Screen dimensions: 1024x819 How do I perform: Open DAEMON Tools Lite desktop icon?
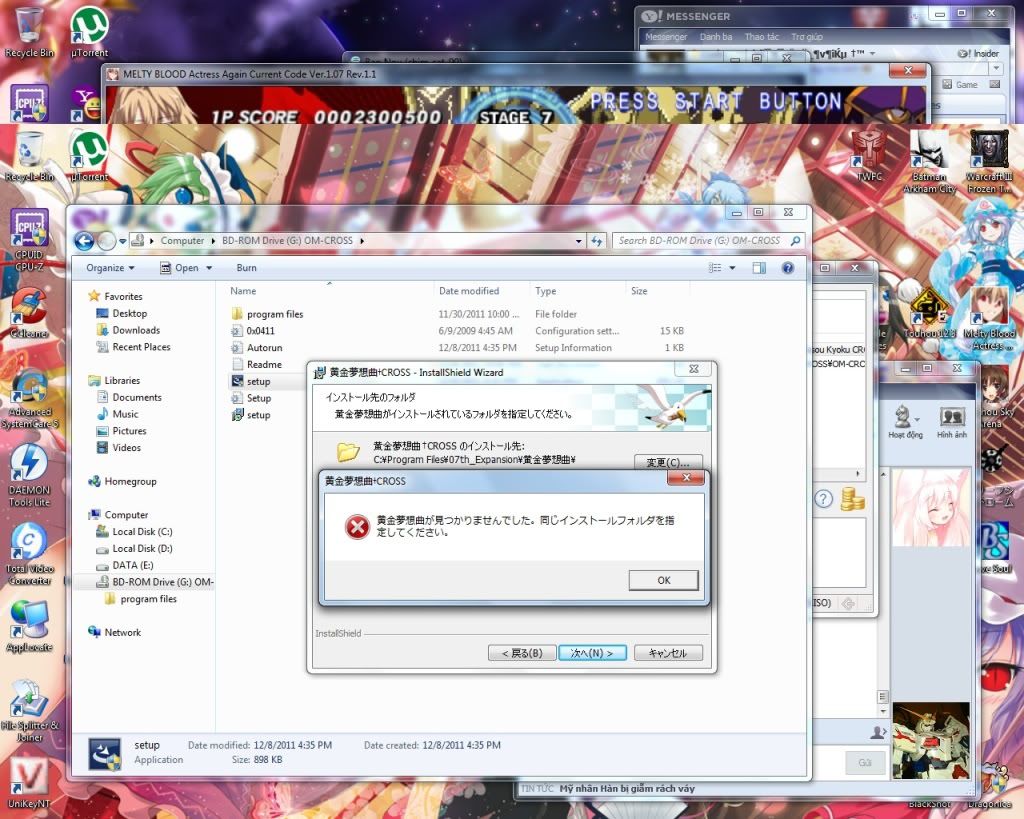point(29,475)
